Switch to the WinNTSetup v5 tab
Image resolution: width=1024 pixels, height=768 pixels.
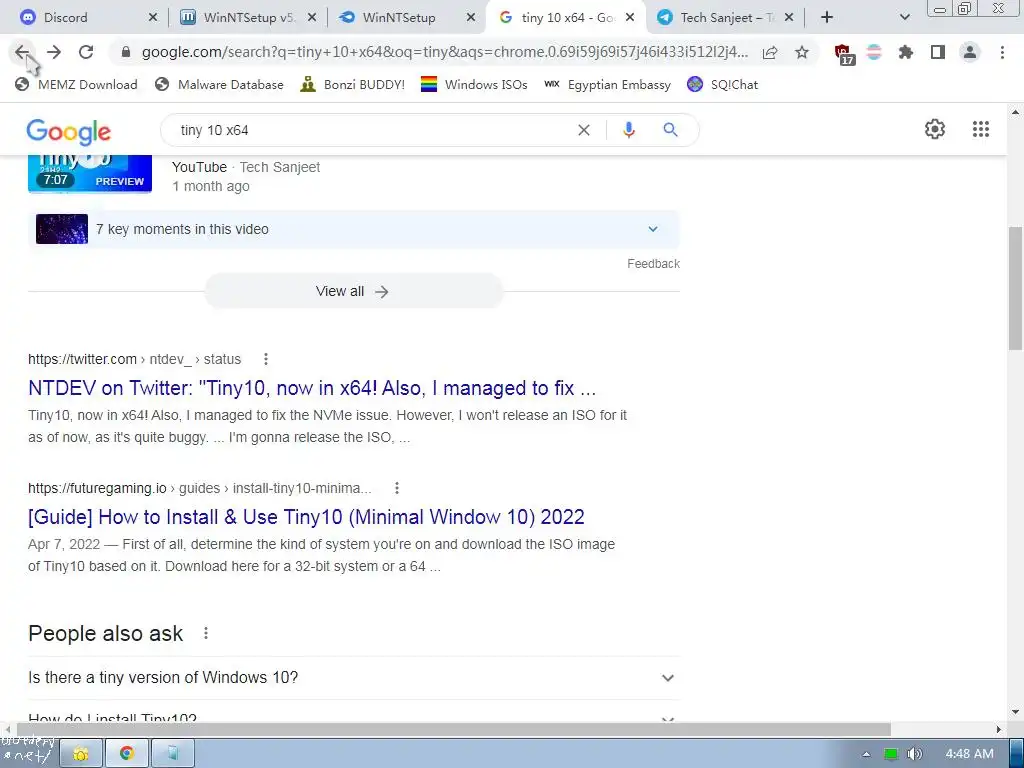click(249, 18)
